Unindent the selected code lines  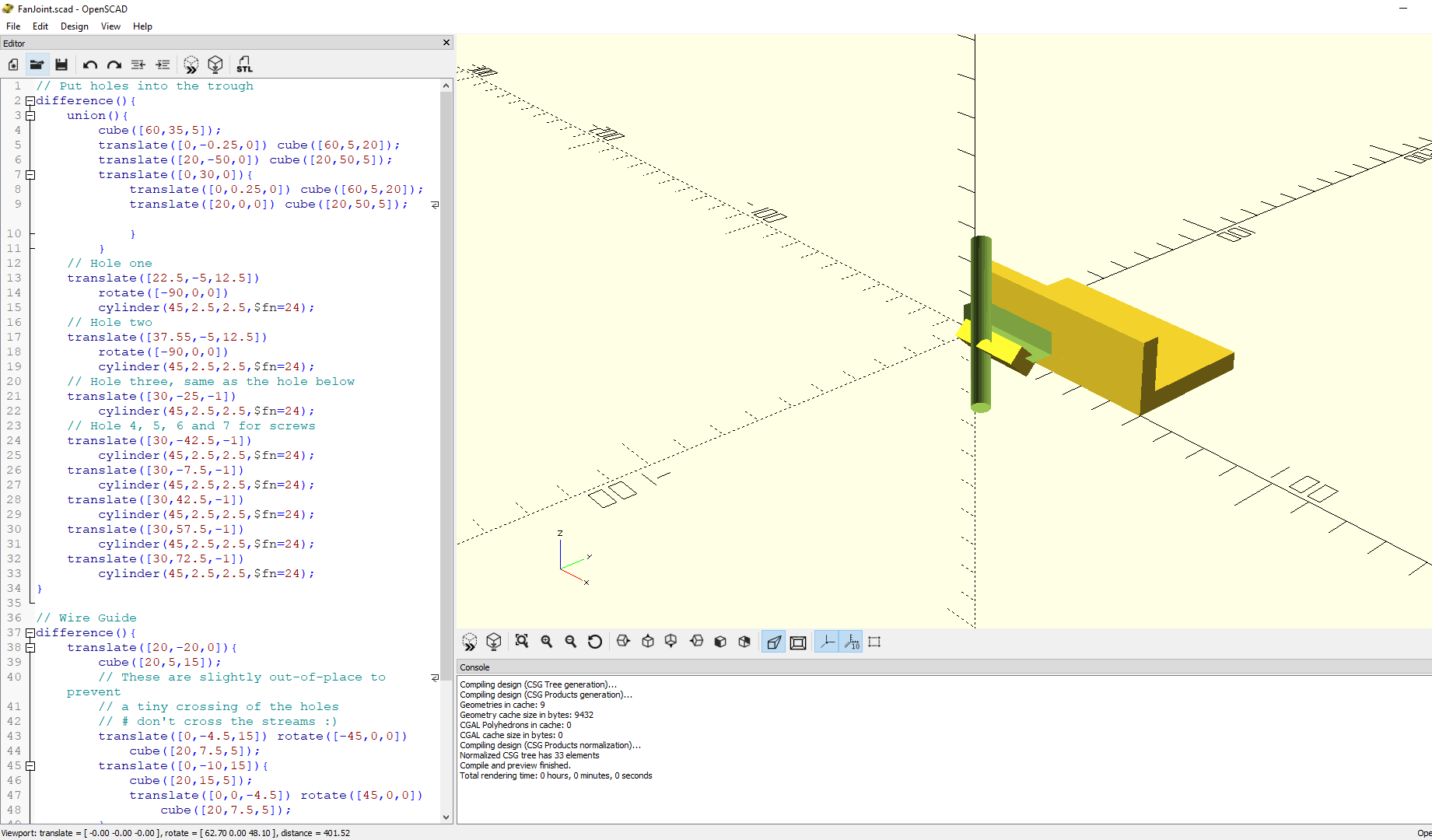138,65
